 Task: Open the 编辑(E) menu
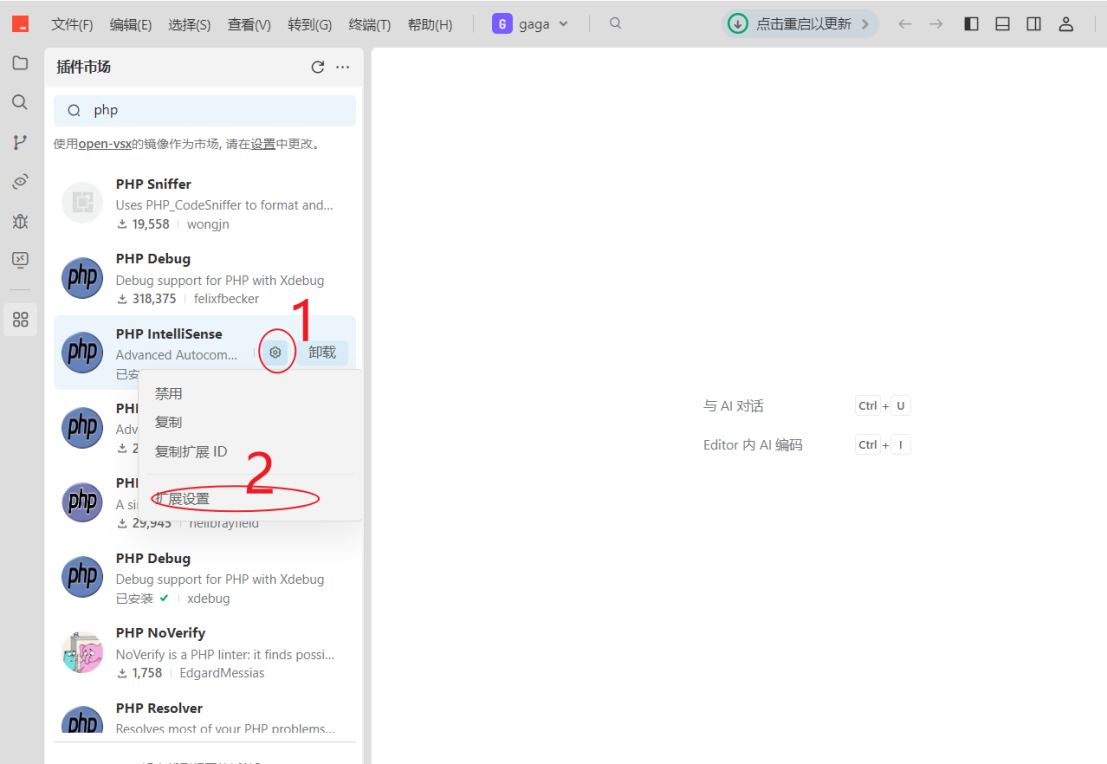[x=131, y=25]
